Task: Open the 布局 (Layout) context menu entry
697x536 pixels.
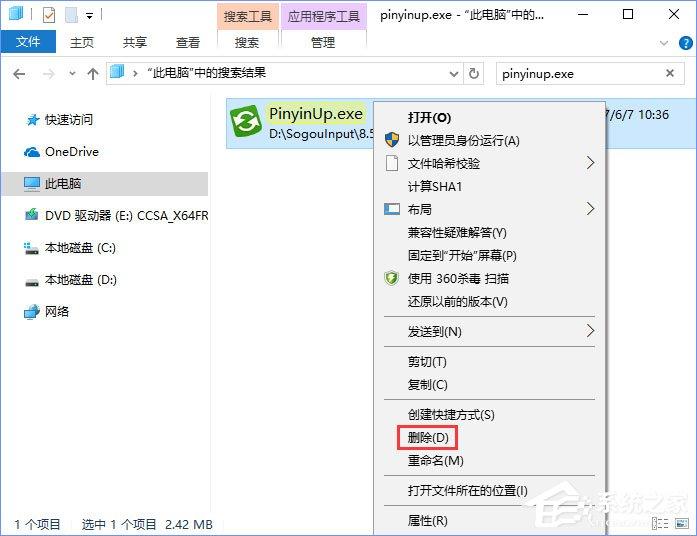Action: [489, 209]
